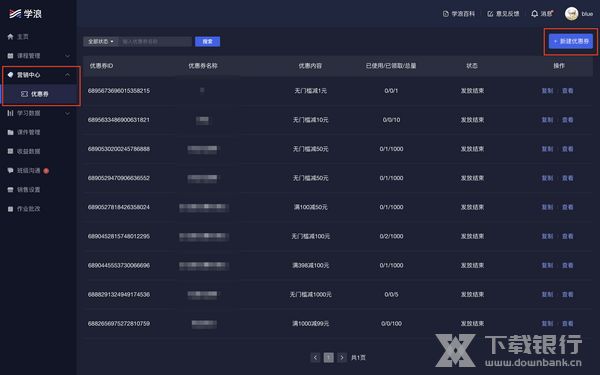Click 查看 for coupon ID ending 786888
The height and width of the screenshot is (375, 600).
click(x=567, y=149)
